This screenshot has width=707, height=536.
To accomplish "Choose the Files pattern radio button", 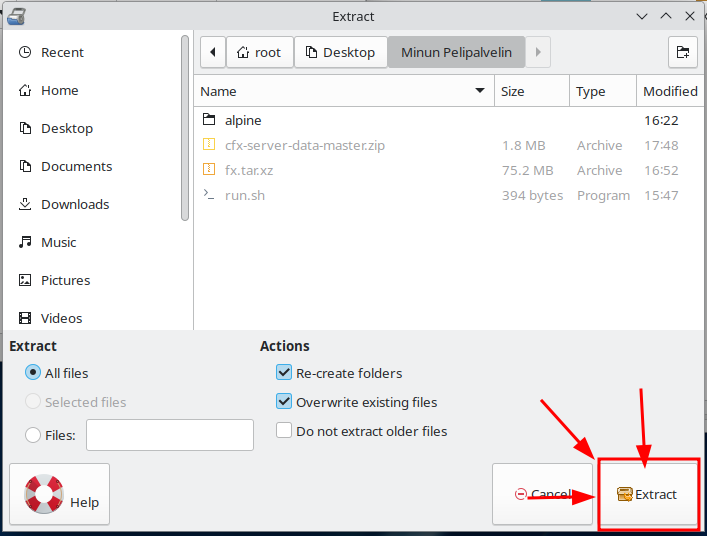I will pyautogui.click(x=33, y=435).
